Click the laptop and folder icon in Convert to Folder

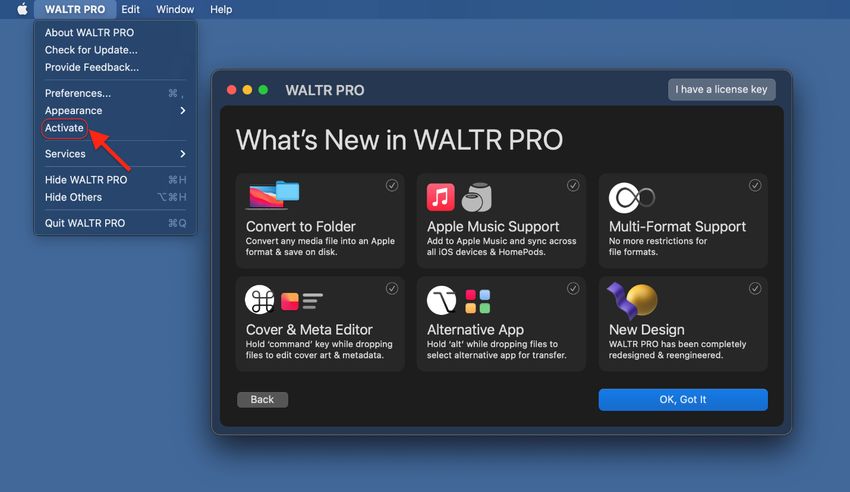[274, 195]
